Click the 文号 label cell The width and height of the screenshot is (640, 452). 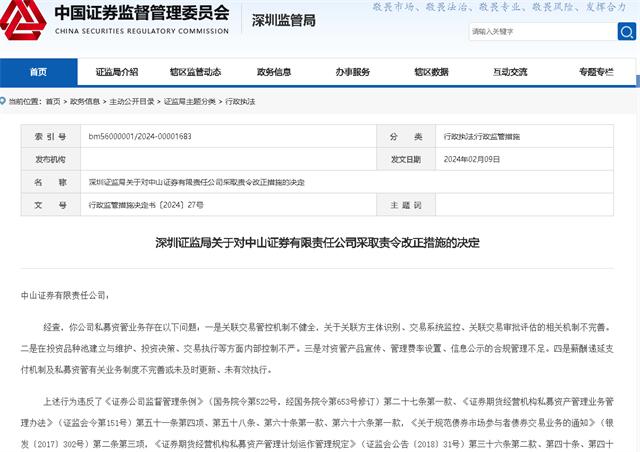click(51, 205)
